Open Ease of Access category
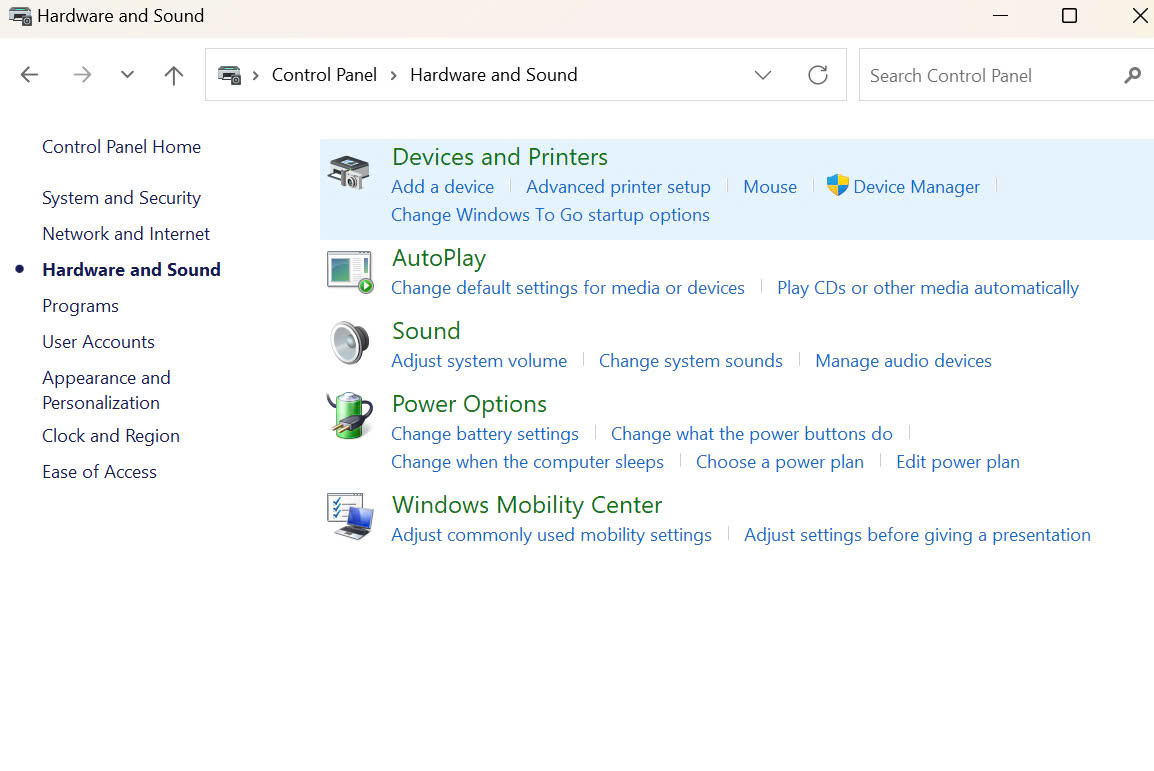 pyautogui.click(x=99, y=472)
